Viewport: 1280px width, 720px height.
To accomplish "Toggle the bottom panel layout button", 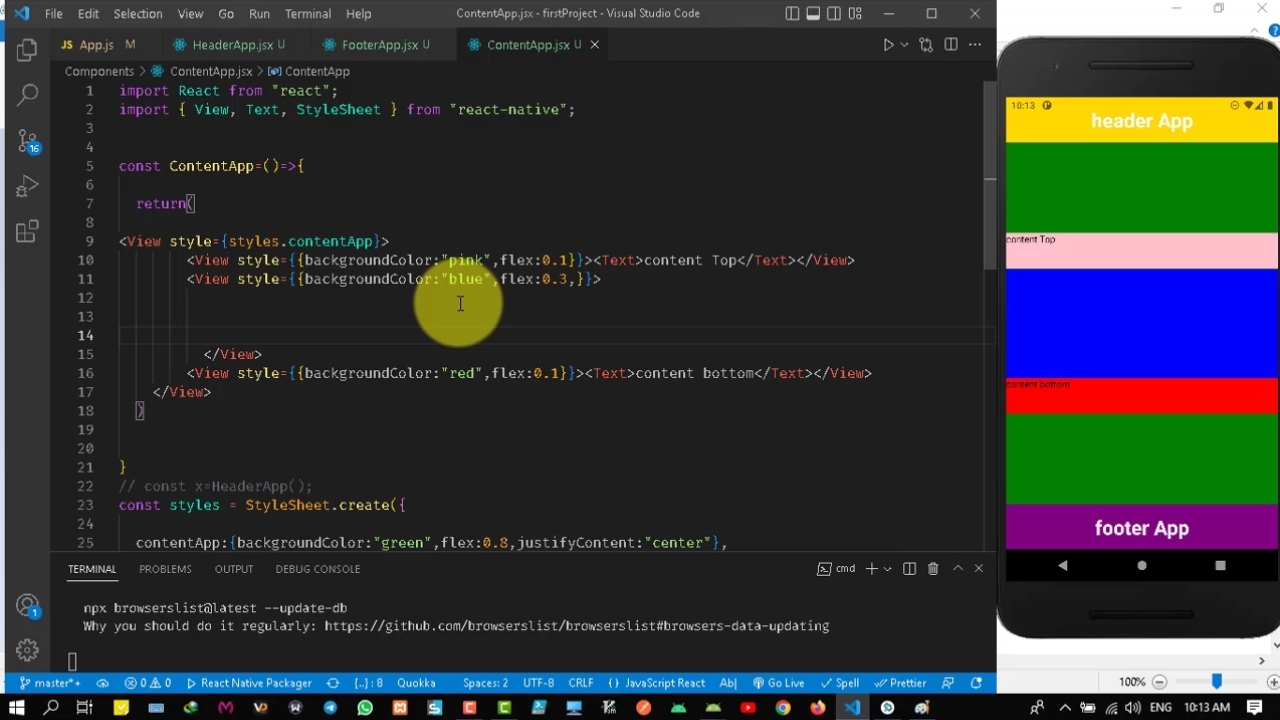I will [813, 14].
